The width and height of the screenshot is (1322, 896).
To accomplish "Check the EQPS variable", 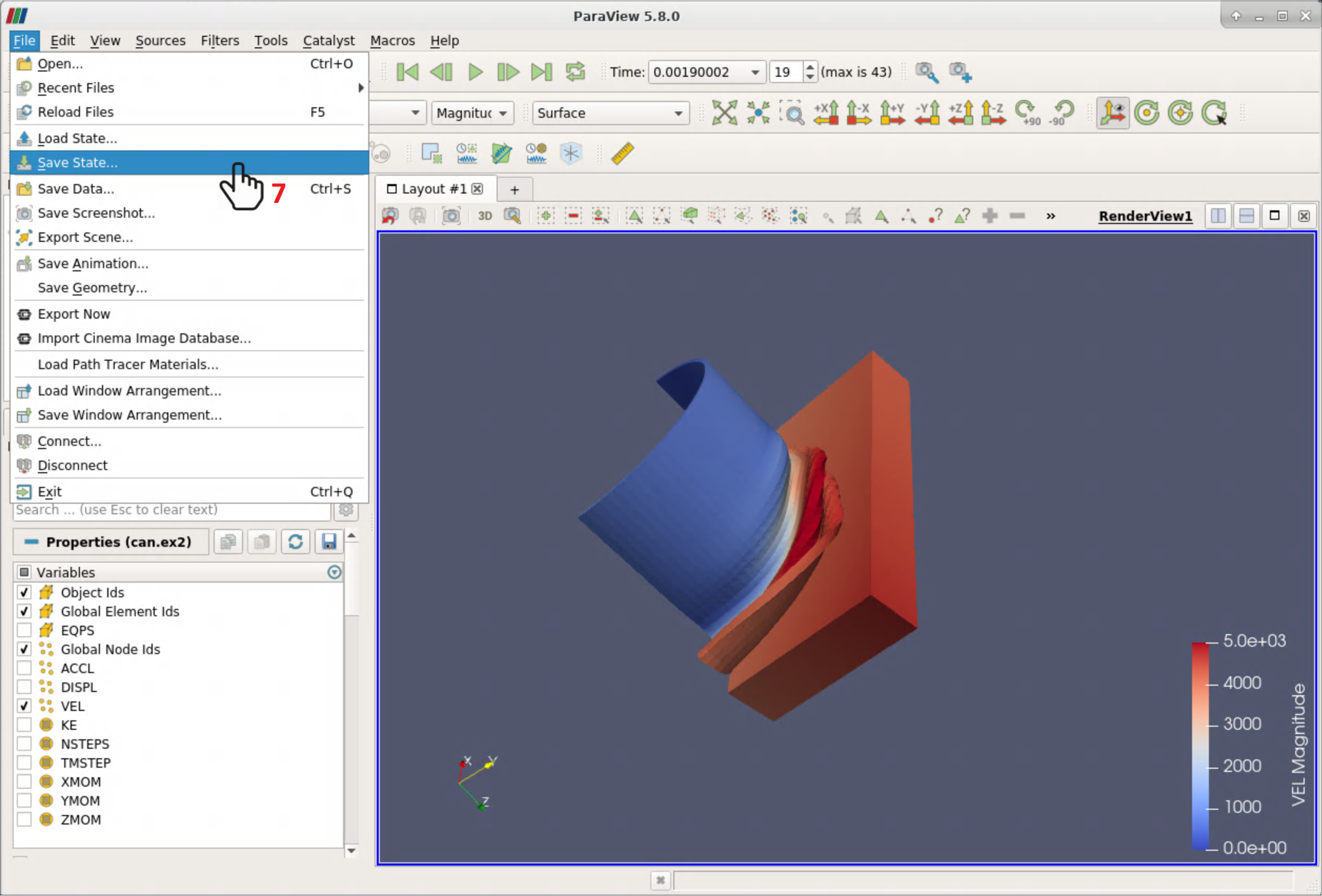I will 24,630.
